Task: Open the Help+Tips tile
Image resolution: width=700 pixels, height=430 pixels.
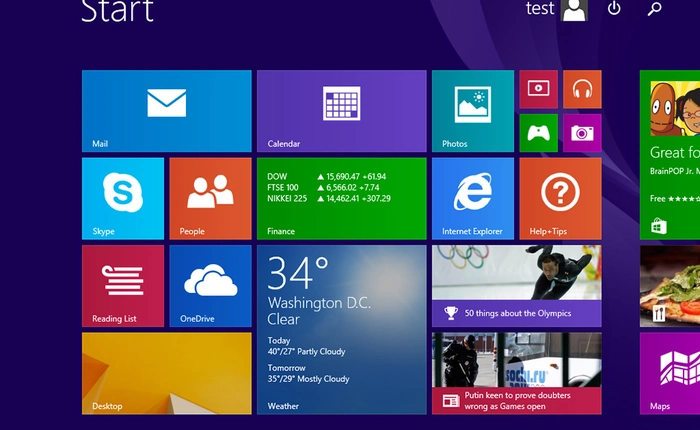Action: pos(560,198)
